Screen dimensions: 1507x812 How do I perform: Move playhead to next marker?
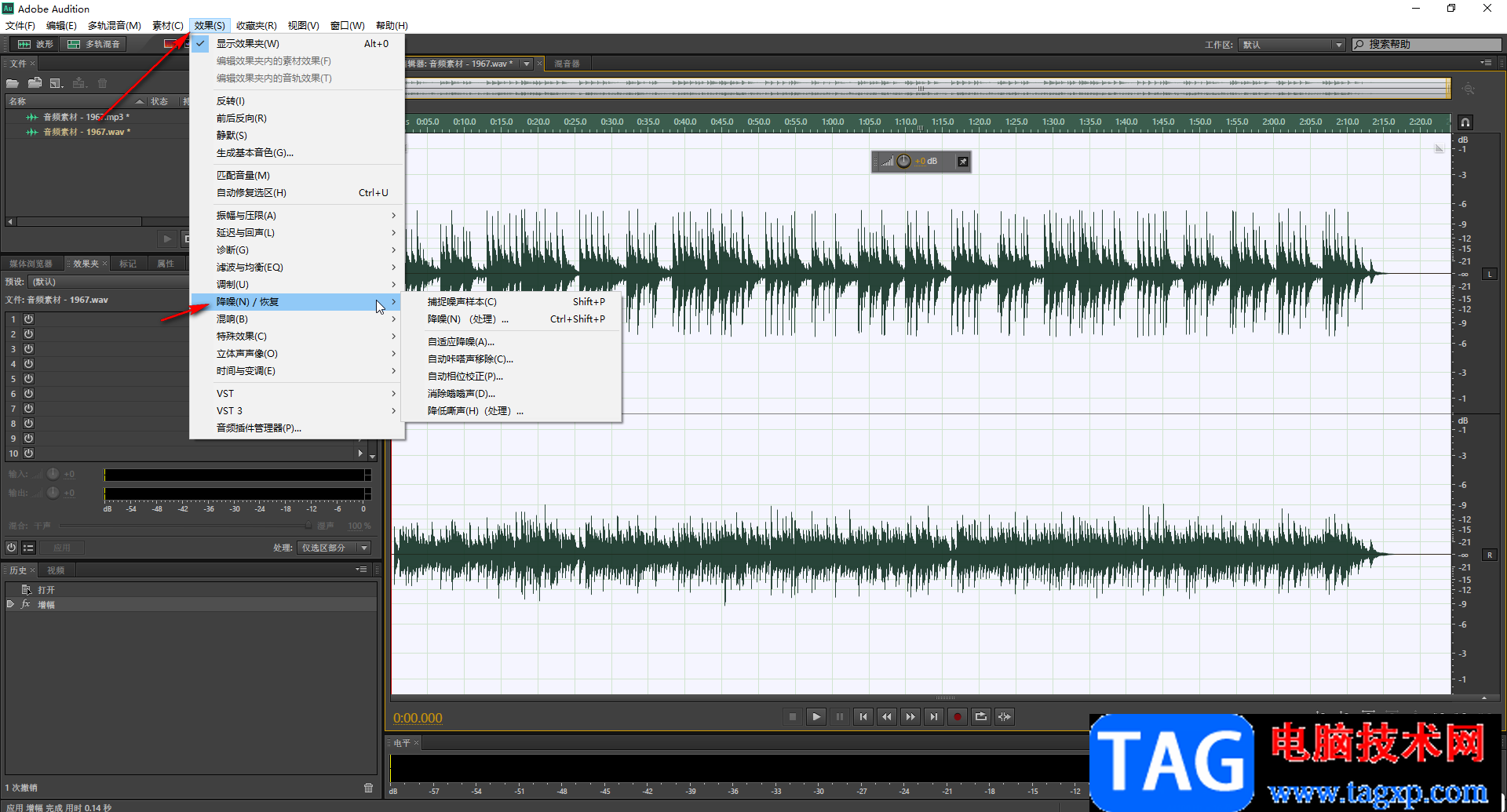934,716
